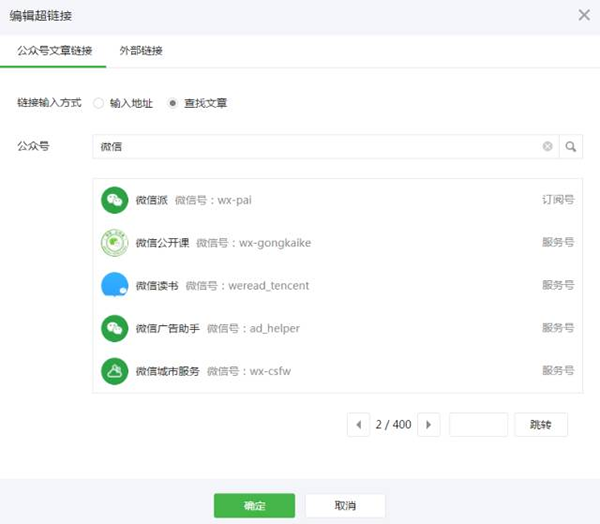Click the 微信广告助手 avatar icon

pos(115,328)
